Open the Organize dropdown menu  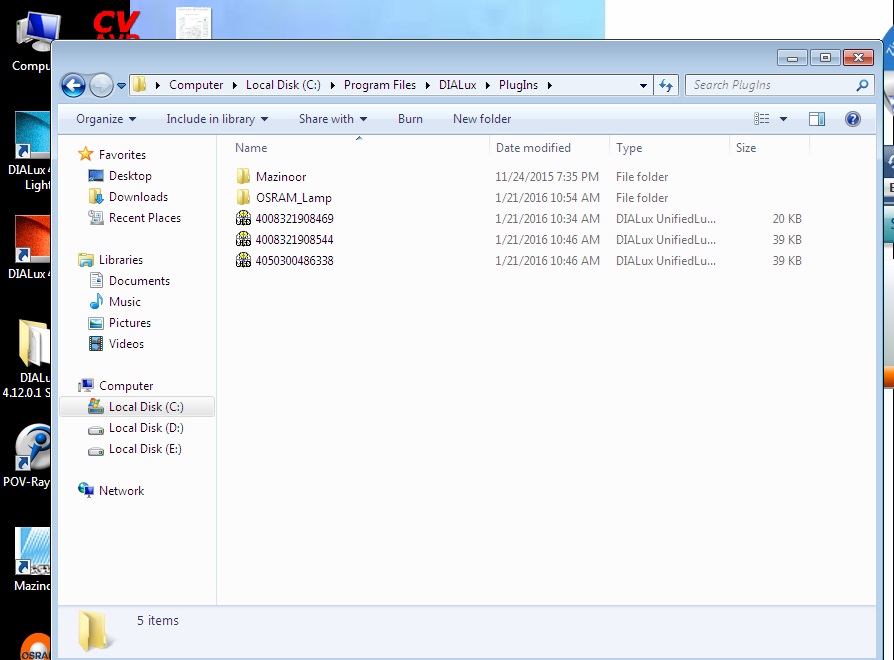105,119
